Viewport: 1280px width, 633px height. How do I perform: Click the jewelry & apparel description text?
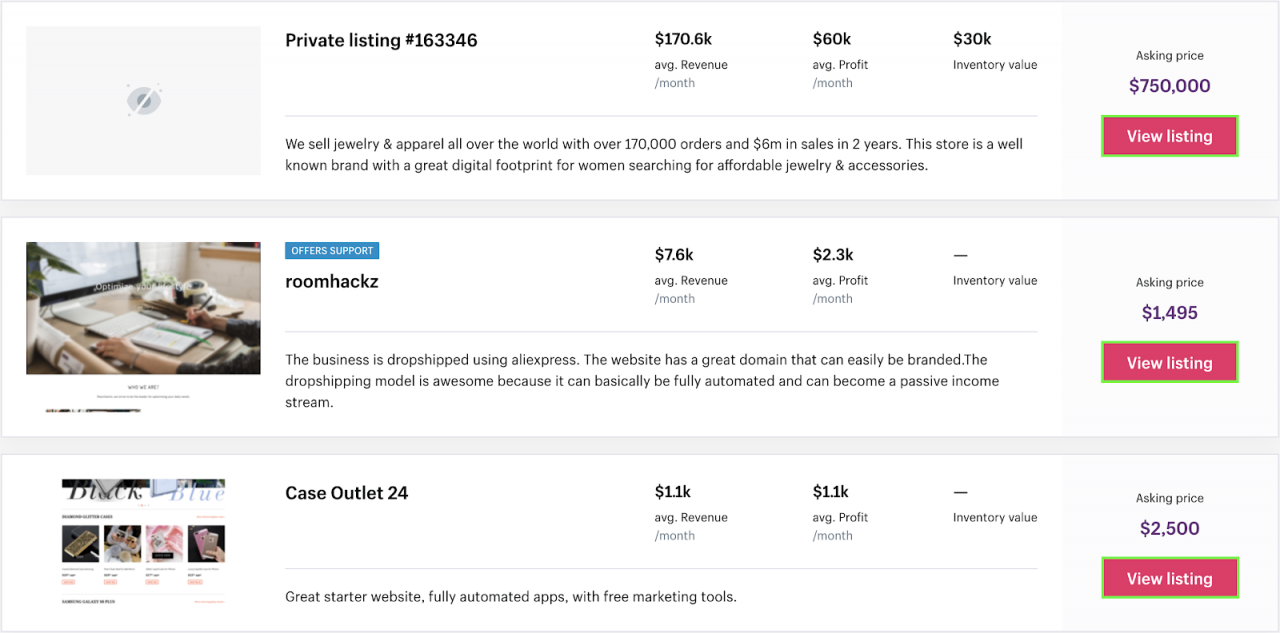click(x=654, y=155)
